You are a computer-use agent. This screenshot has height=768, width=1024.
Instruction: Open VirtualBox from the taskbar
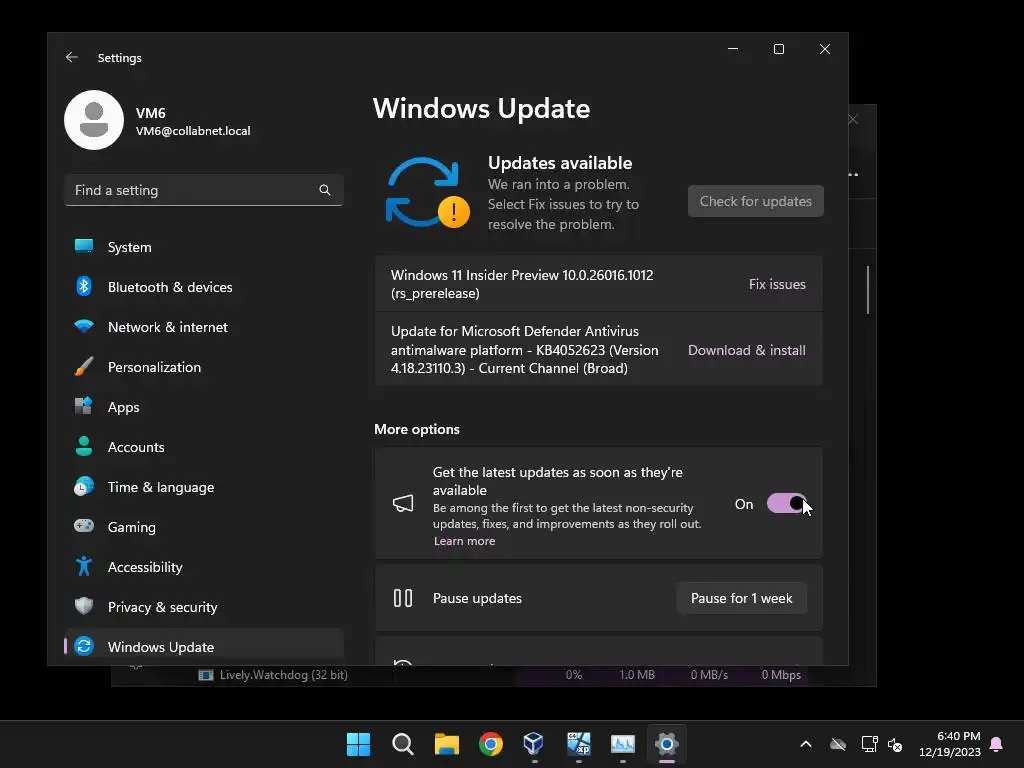(534, 744)
